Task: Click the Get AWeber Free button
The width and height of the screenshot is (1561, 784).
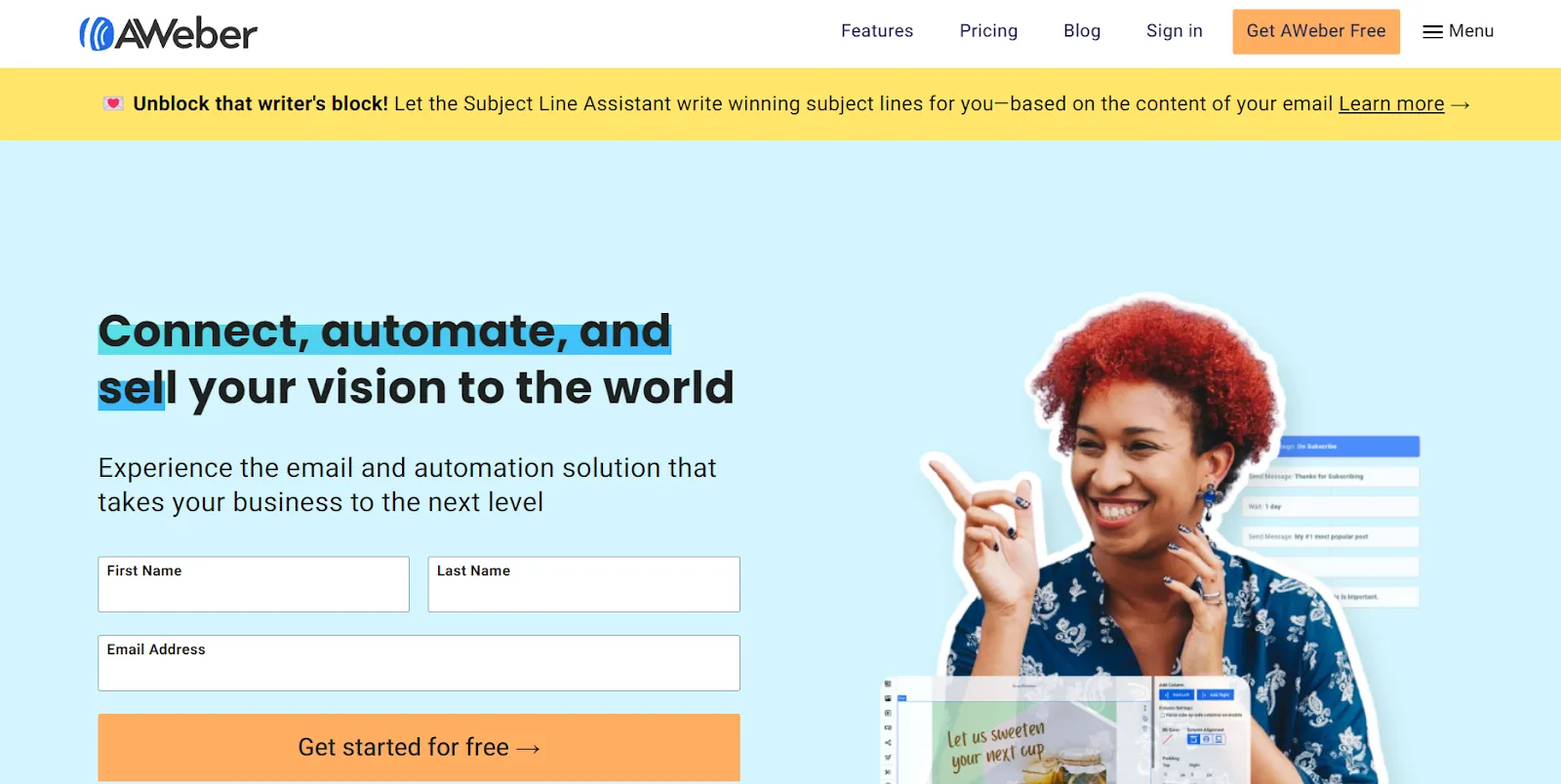Action: point(1316,31)
